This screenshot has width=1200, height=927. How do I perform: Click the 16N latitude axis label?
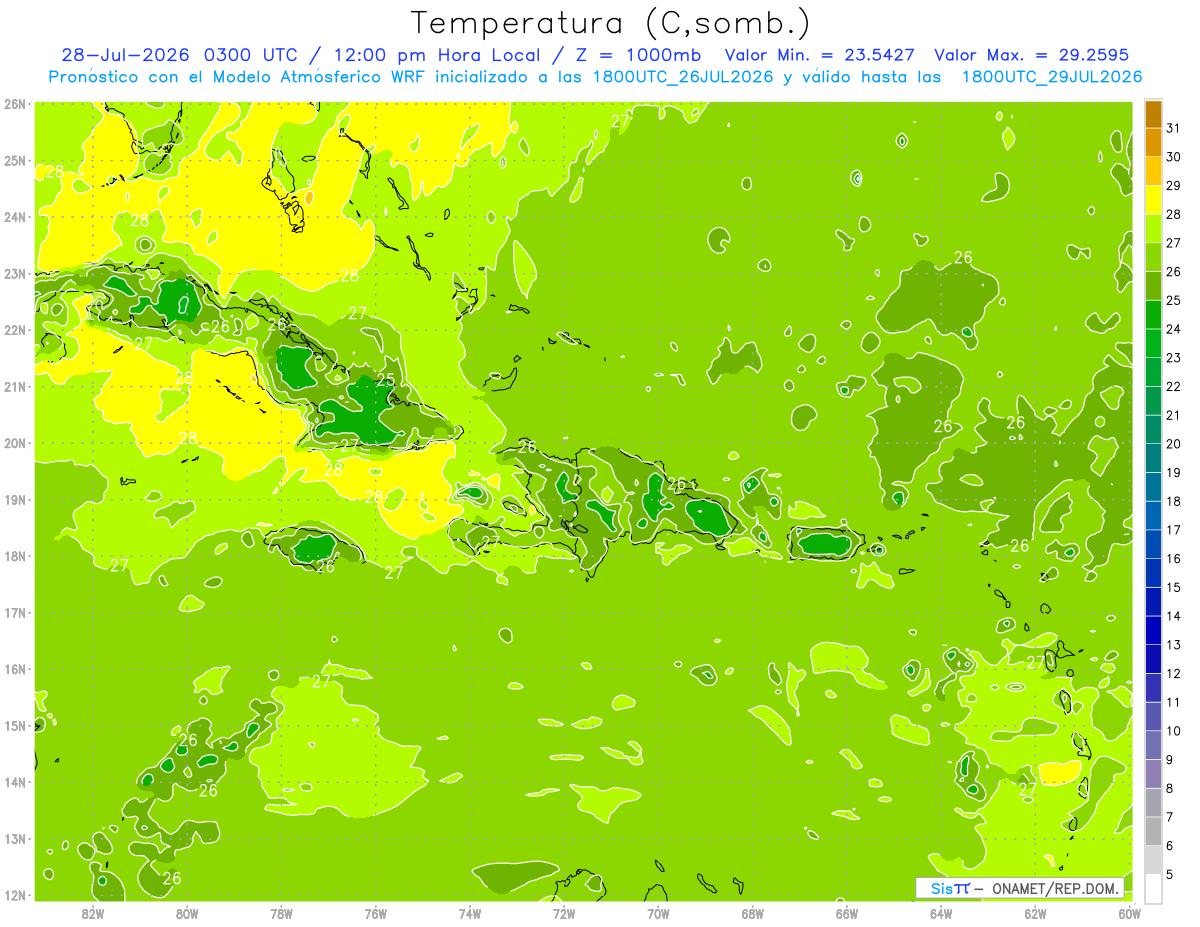click(x=15, y=669)
